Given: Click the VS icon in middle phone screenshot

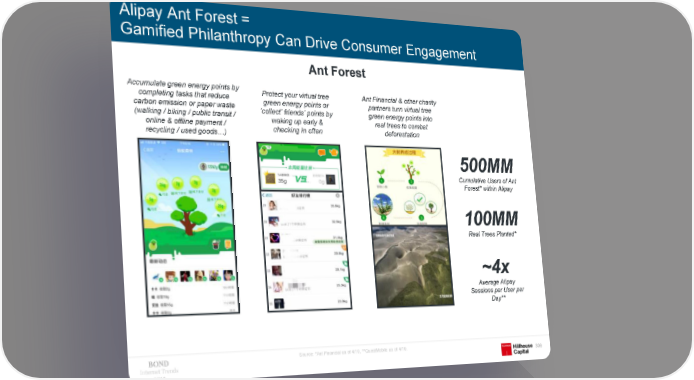Looking at the screenshot, I should [x=301, y=179].
